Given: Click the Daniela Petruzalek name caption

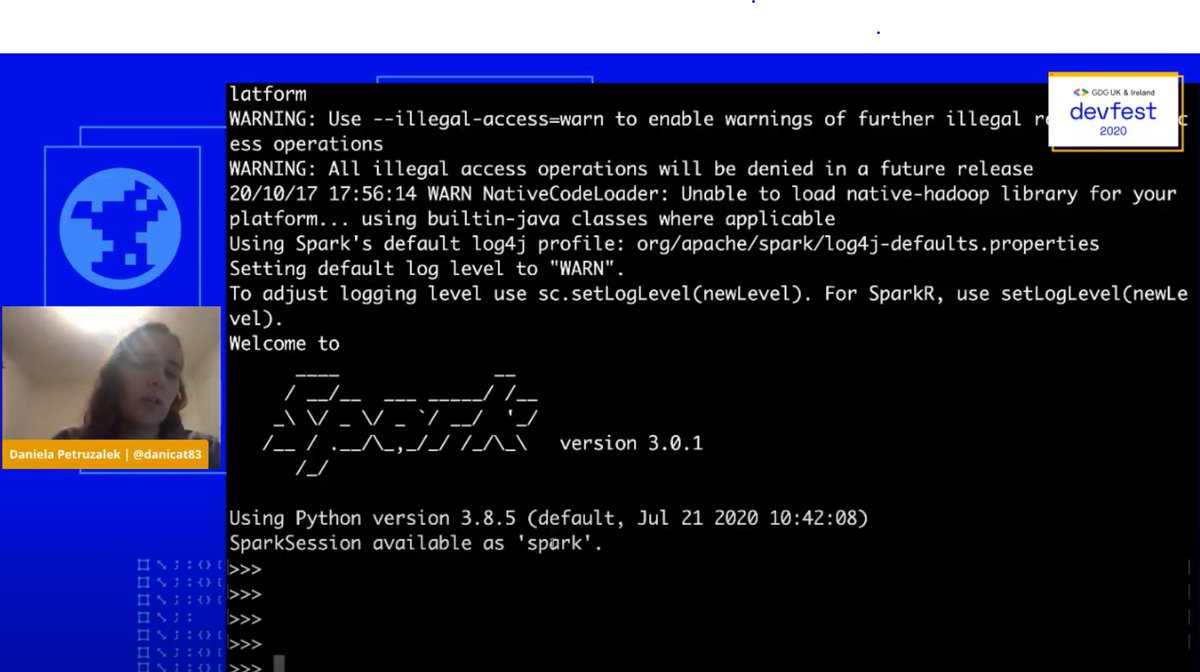Looking at the screenshot, I should pyautogui.click(x=105, y=453).
